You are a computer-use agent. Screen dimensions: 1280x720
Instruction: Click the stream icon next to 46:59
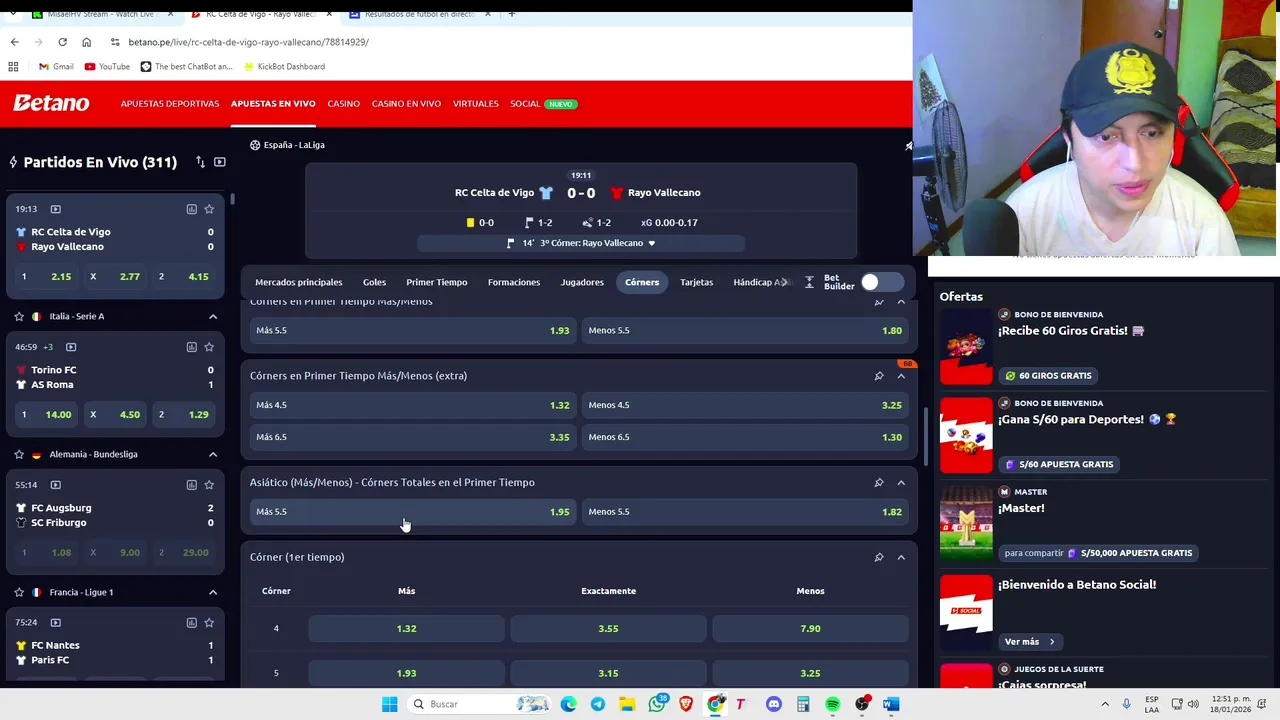[x=71, y=347]
